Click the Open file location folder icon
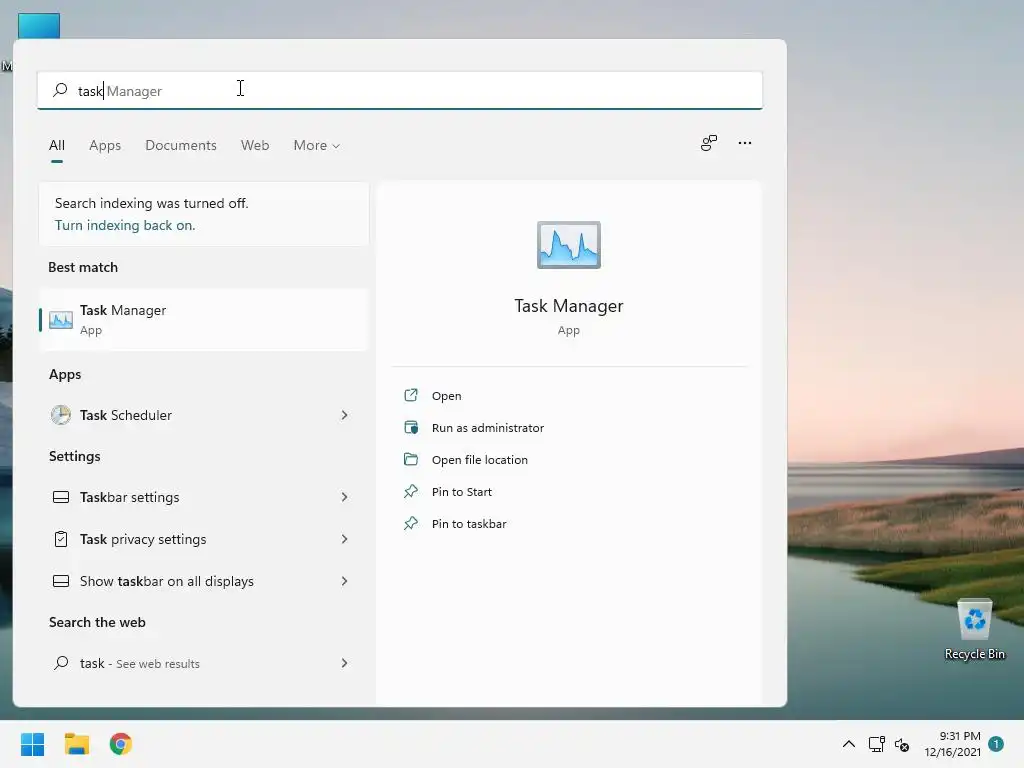 point(411,459)
